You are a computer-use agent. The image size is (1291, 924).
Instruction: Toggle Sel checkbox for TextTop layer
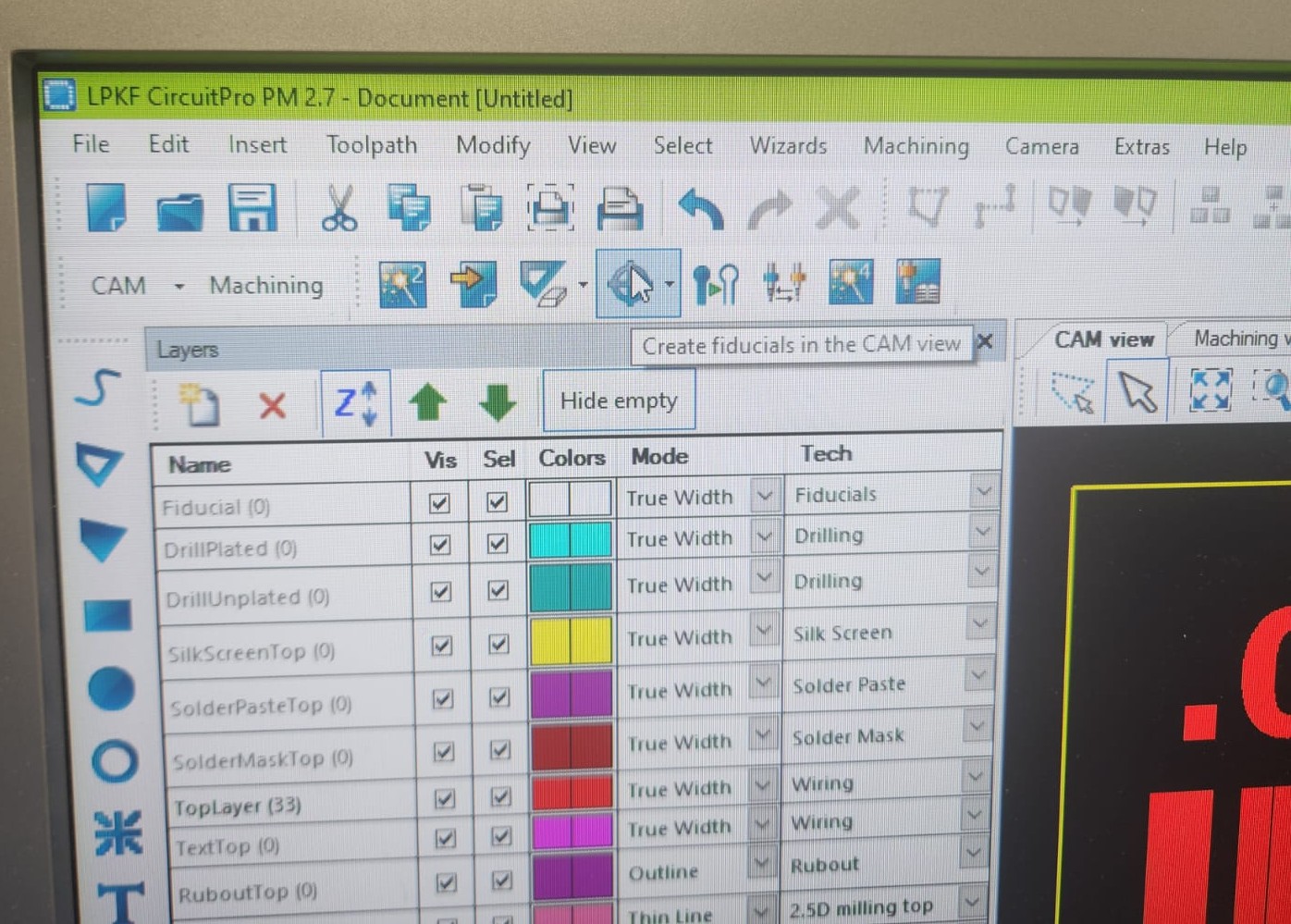501,837
